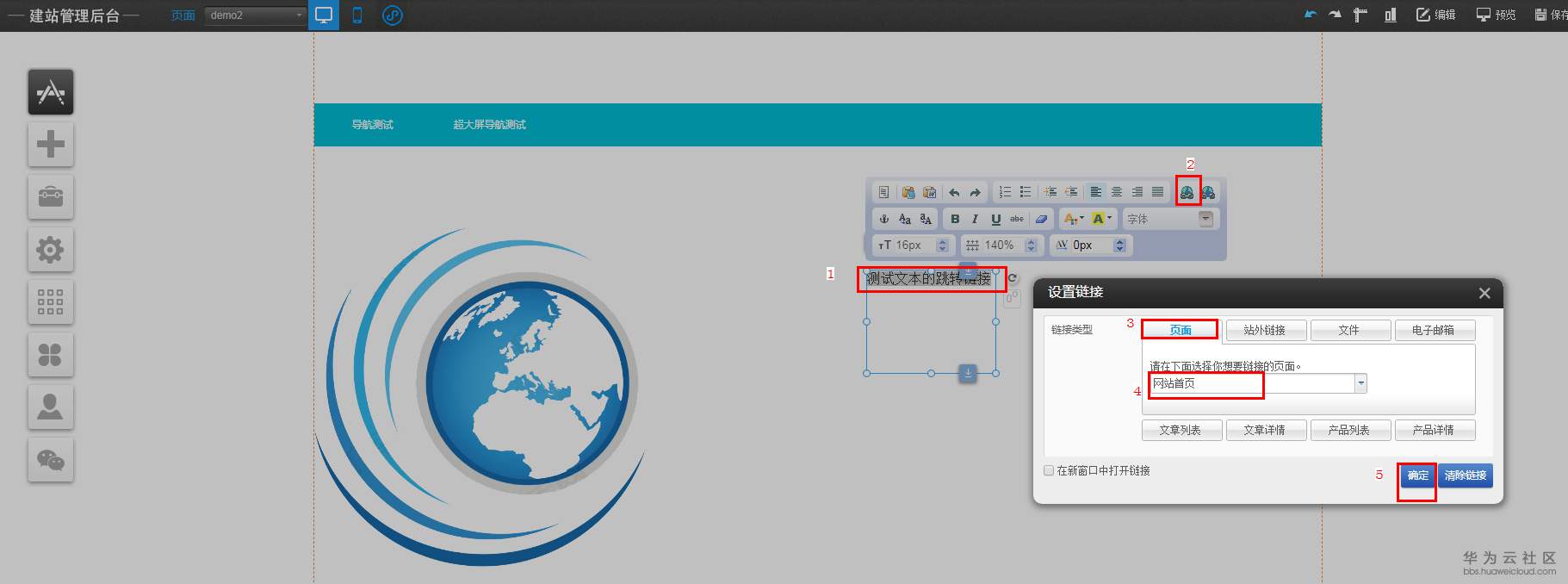
Task: Open the WeChat sidebar icon
Action: (x=51, y=460)
